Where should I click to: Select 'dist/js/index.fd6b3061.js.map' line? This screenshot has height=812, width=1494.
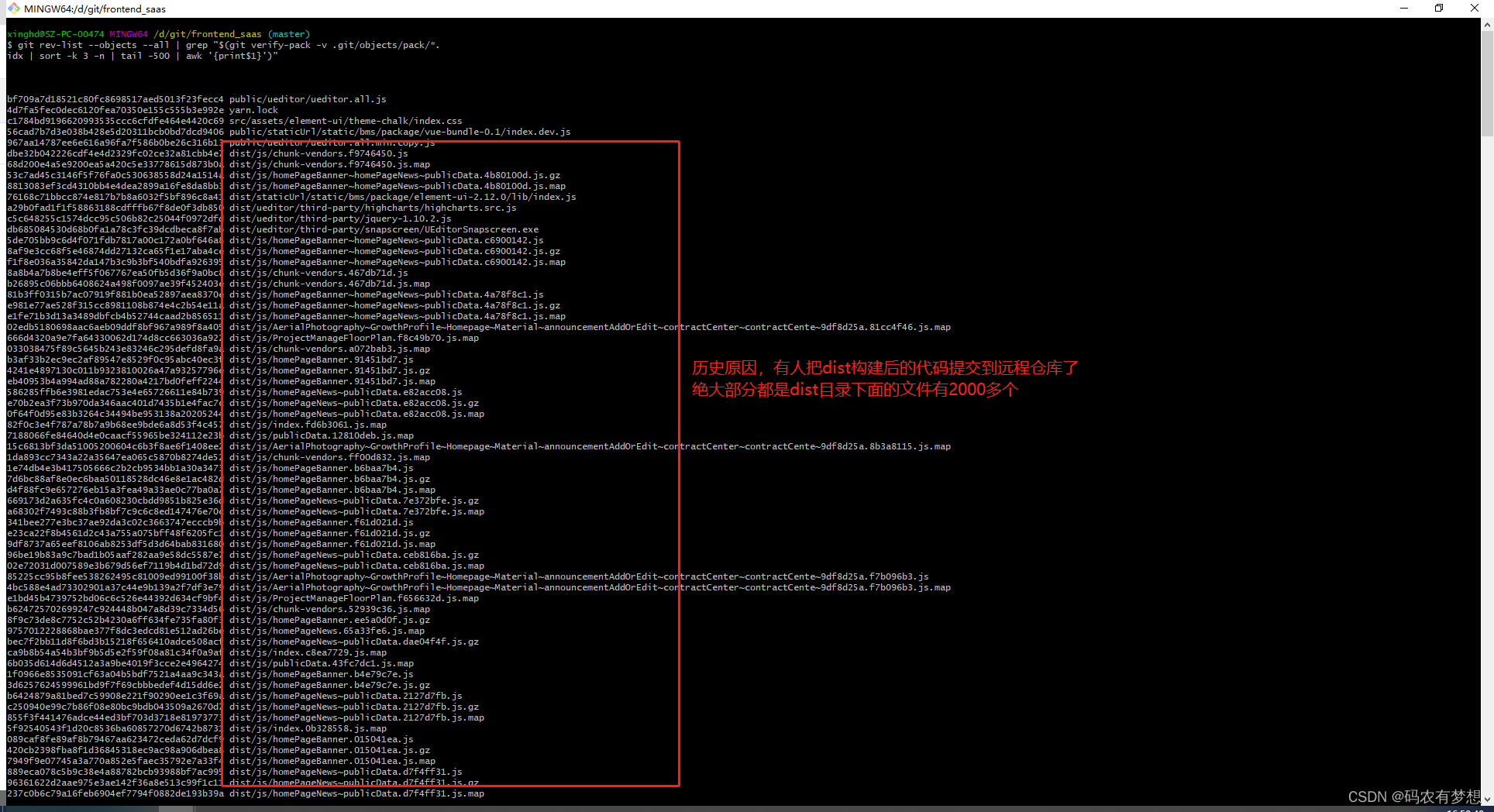click(308, 425)
